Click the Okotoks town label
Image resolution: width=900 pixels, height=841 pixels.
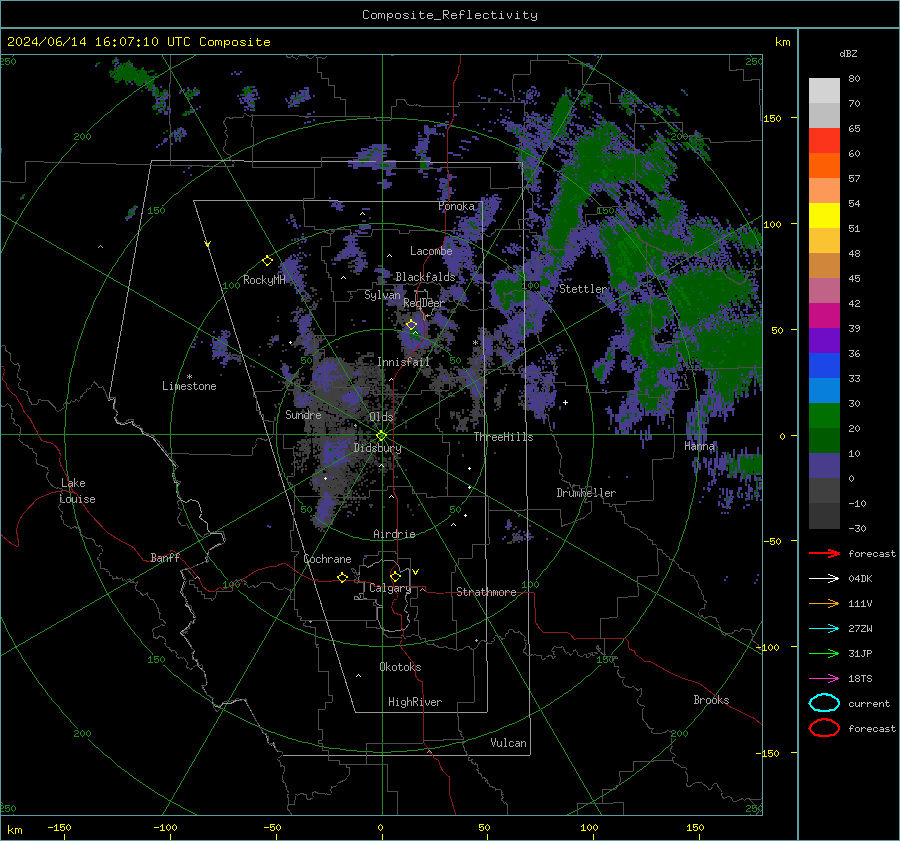(400, 667)
